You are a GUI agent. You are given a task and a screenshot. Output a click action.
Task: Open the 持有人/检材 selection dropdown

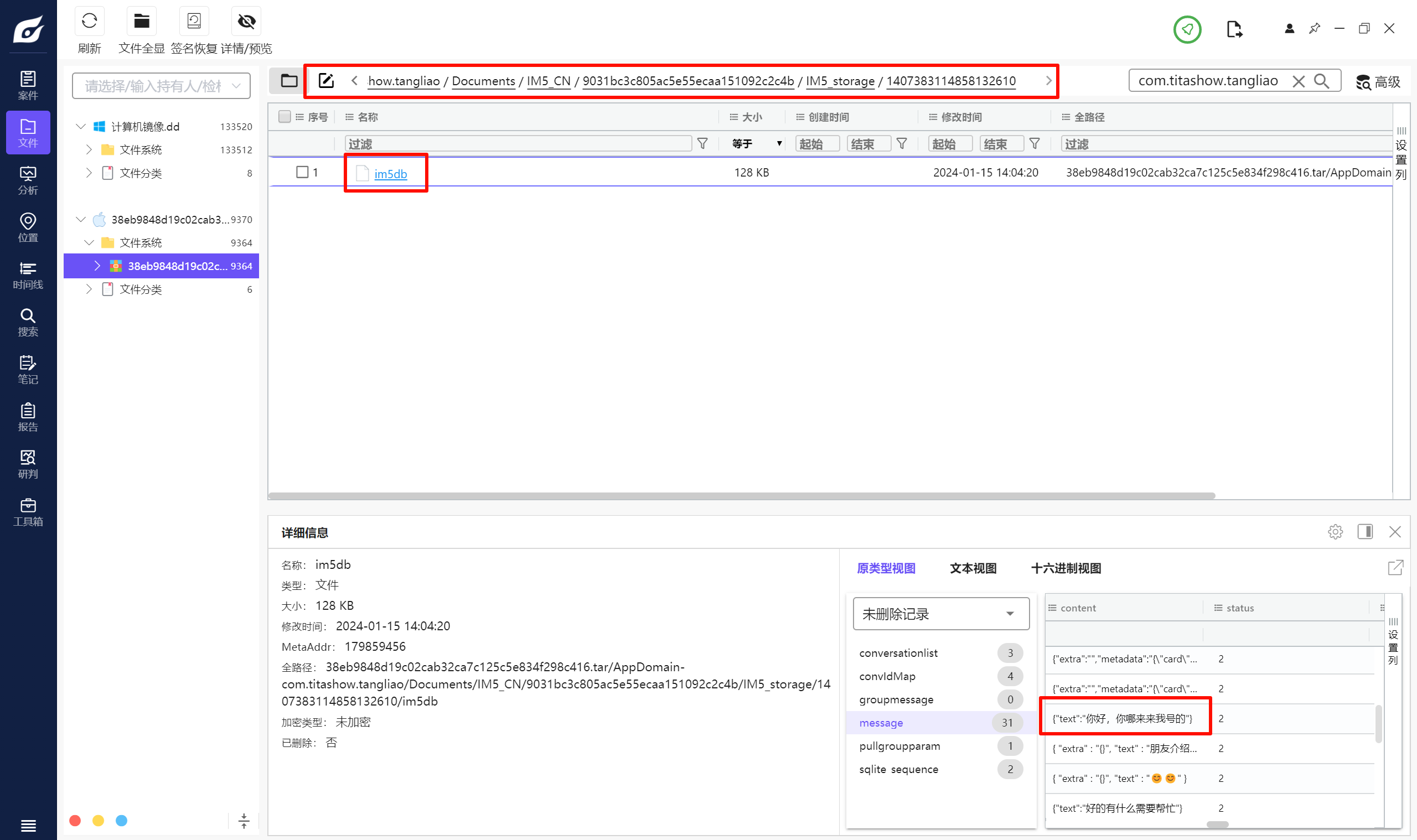coord(161,86)
